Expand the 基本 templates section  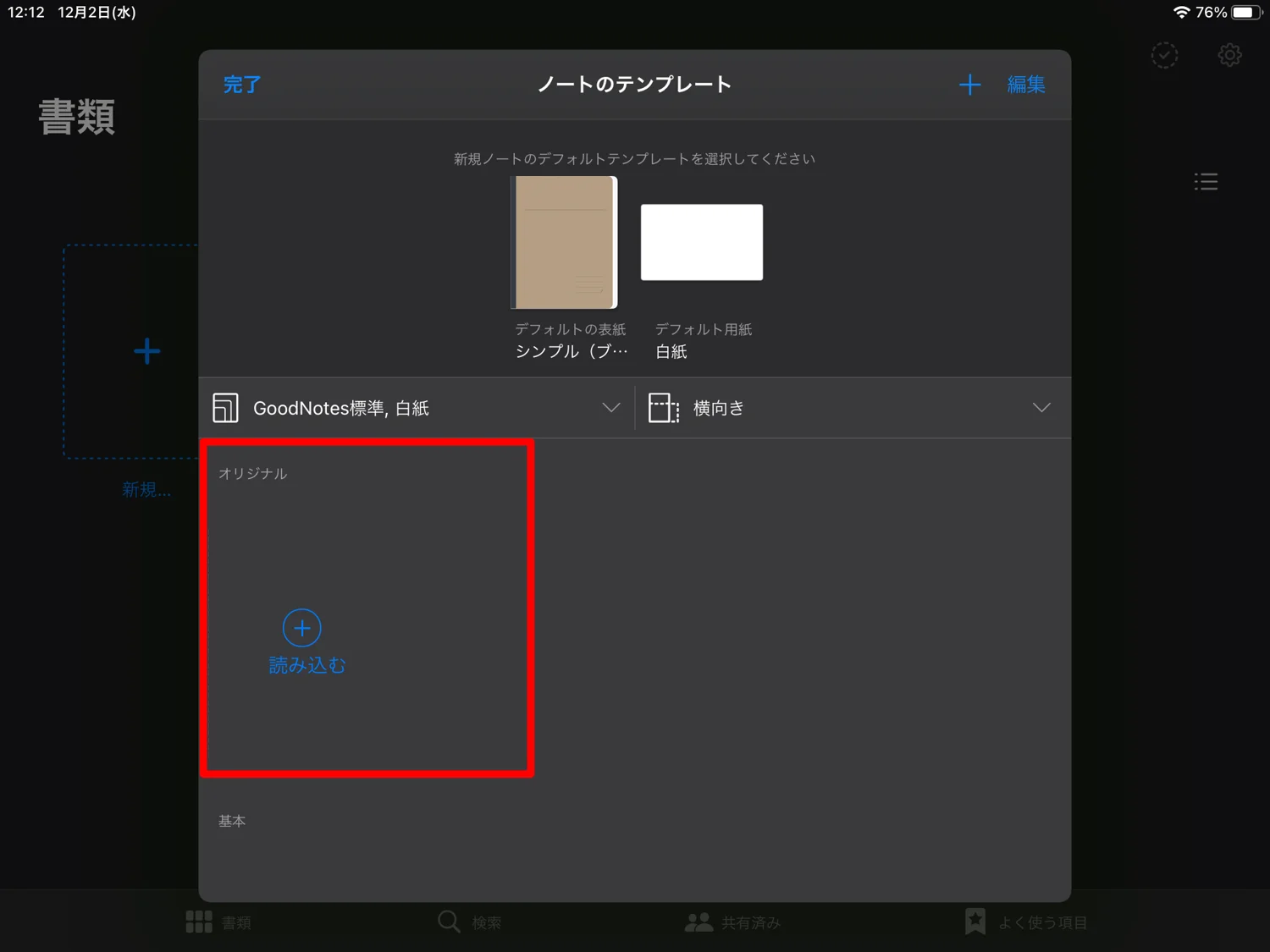[x=232, y=820]
